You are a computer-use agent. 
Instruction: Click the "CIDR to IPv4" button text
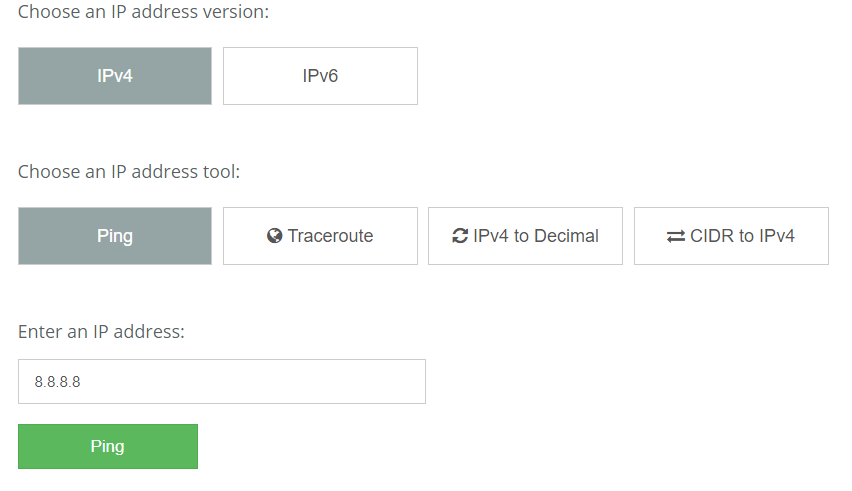pyautogui.click(x=742, y=237)
